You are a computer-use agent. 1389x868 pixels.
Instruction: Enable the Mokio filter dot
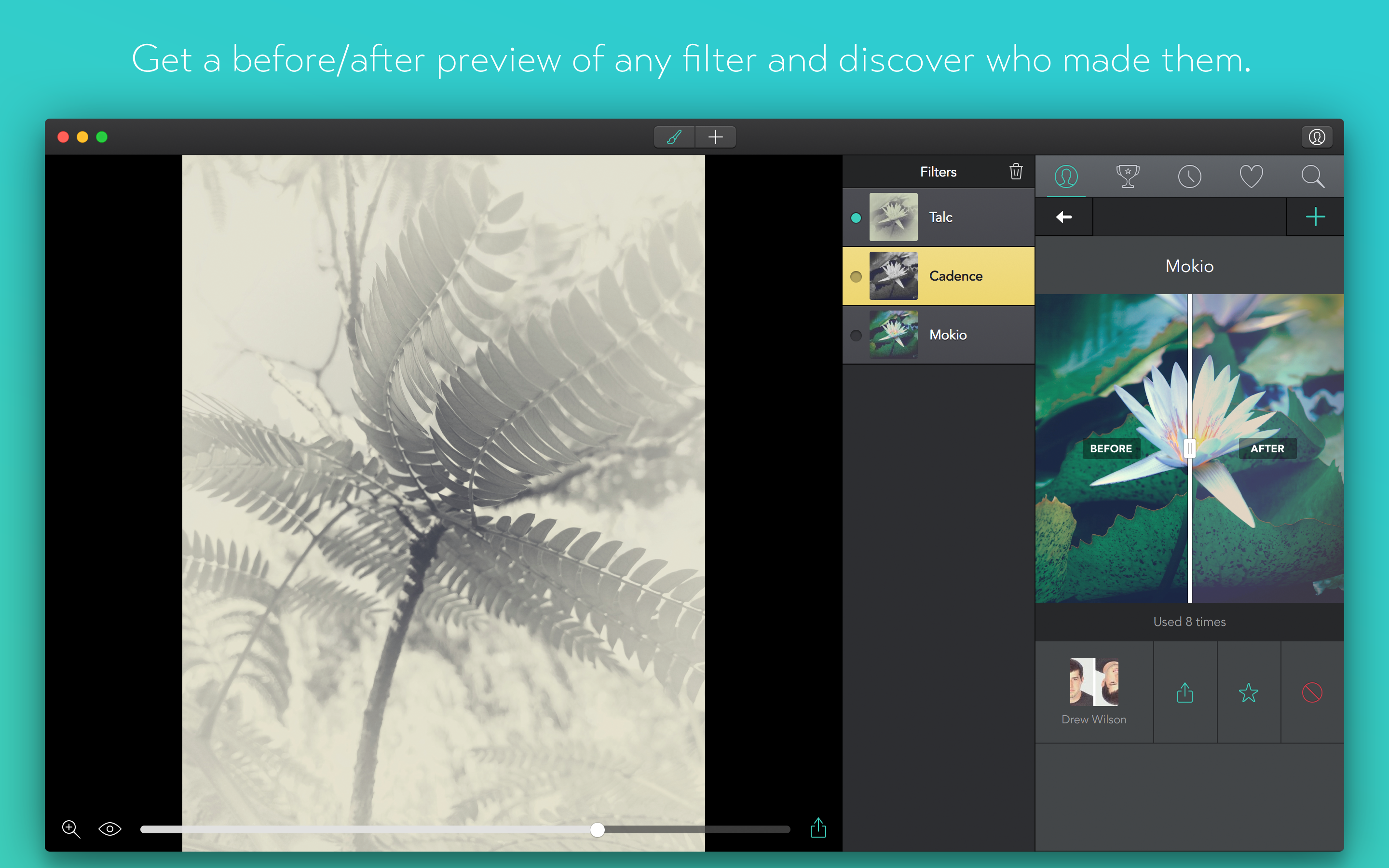pyautogui.click(x=856, y=335)
